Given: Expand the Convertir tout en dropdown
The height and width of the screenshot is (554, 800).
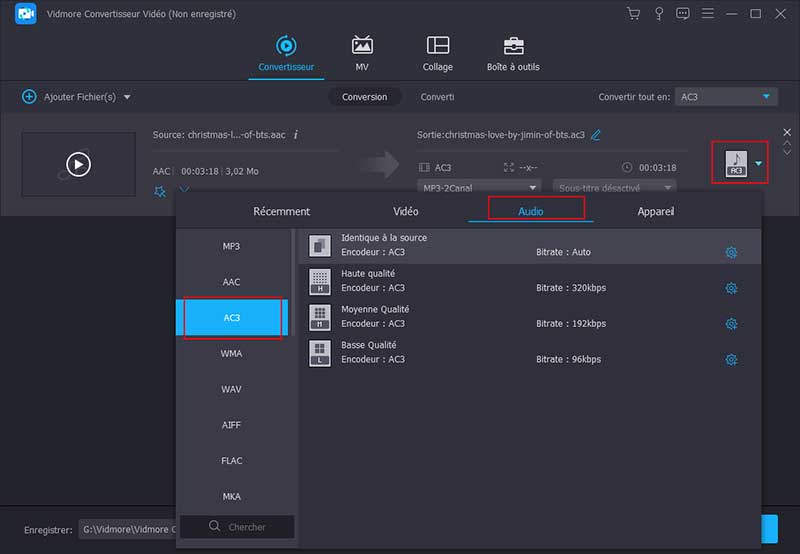Looking at the screenshot, I should pyautogui.click(x=726, y=97).
